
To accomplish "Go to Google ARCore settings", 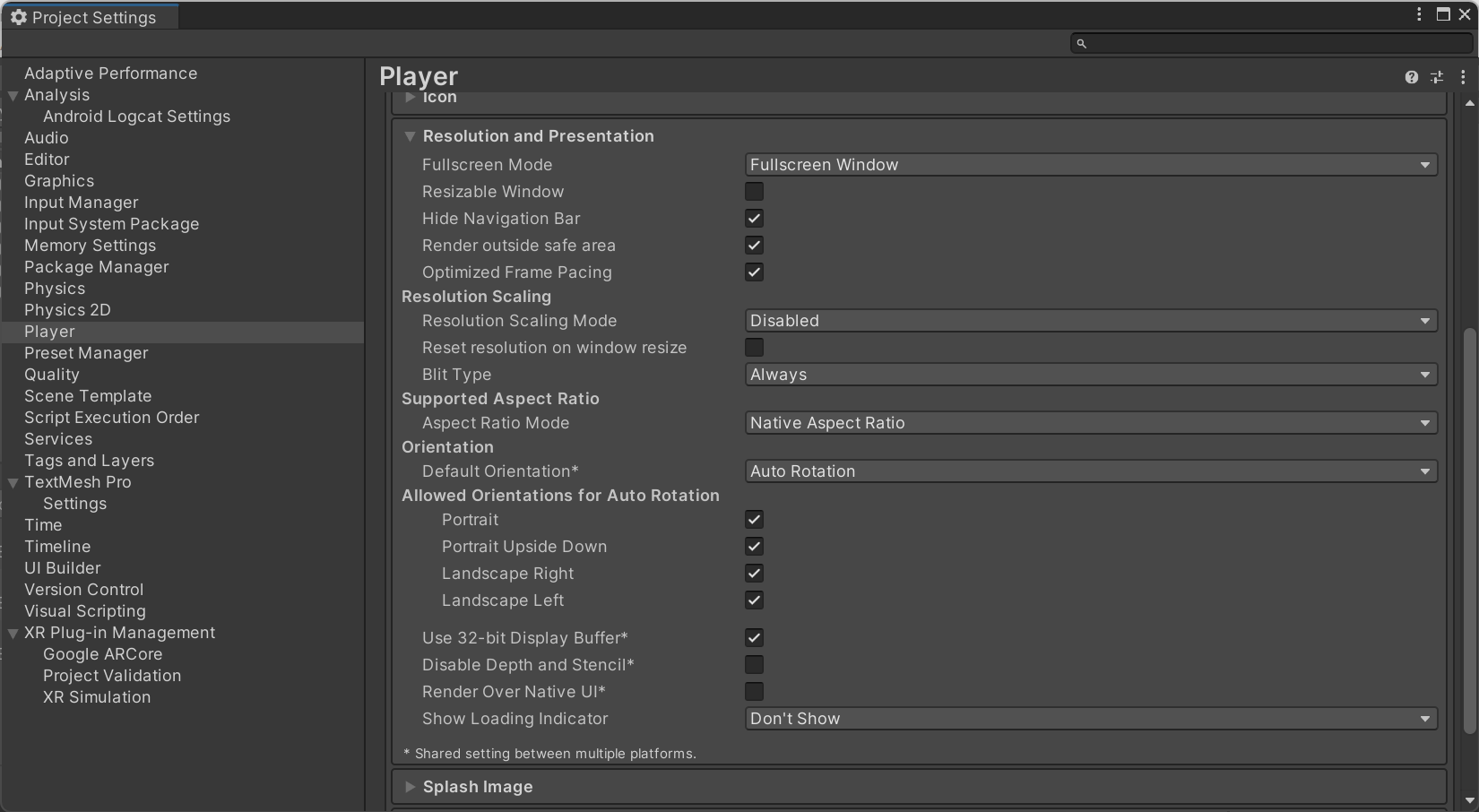I will pos(103,654).
